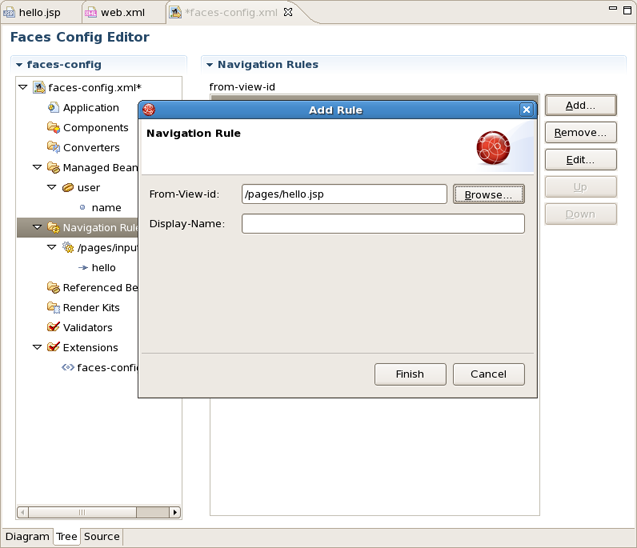Switch to the hello.jsp editor tab
This screenshot has height=548, width=637.
click(x=39, y=13)
